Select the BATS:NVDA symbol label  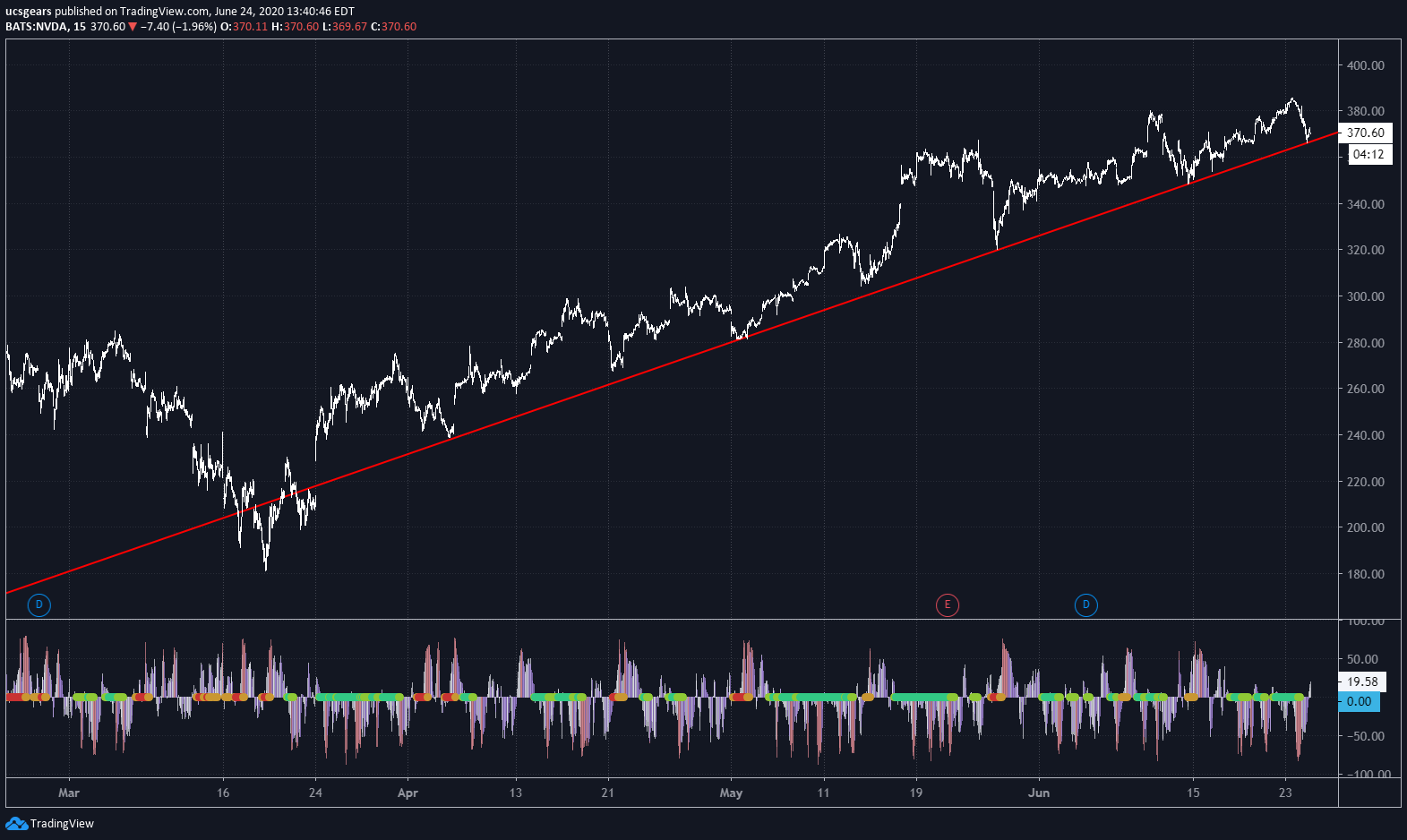[x=37, y=27]
